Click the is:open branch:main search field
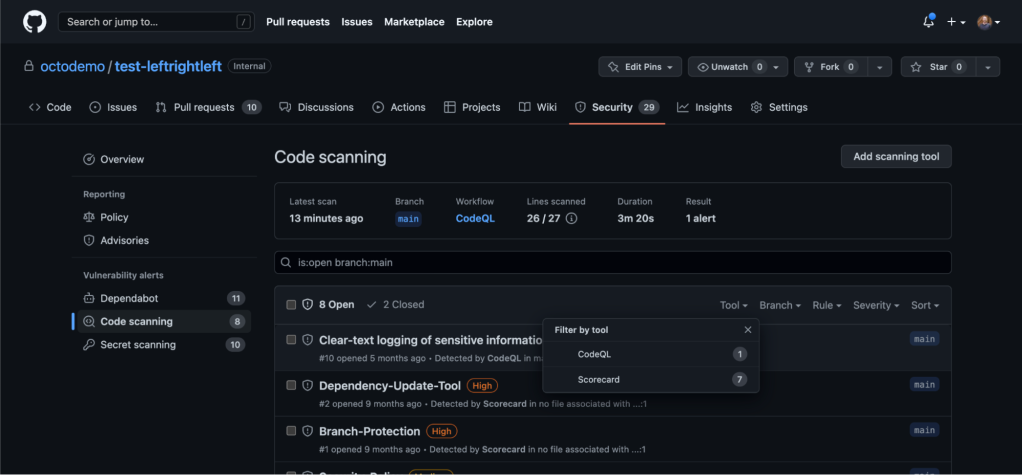1022x475 pixels. point(612,262)
